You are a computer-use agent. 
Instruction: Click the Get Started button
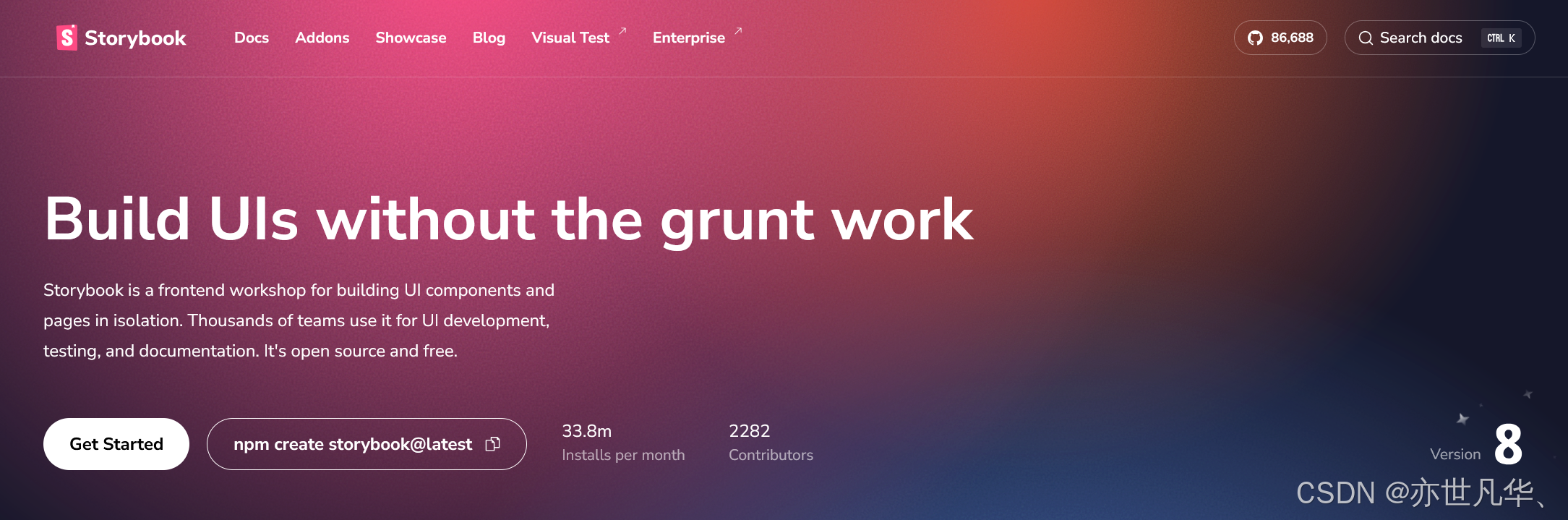point(116,444)
